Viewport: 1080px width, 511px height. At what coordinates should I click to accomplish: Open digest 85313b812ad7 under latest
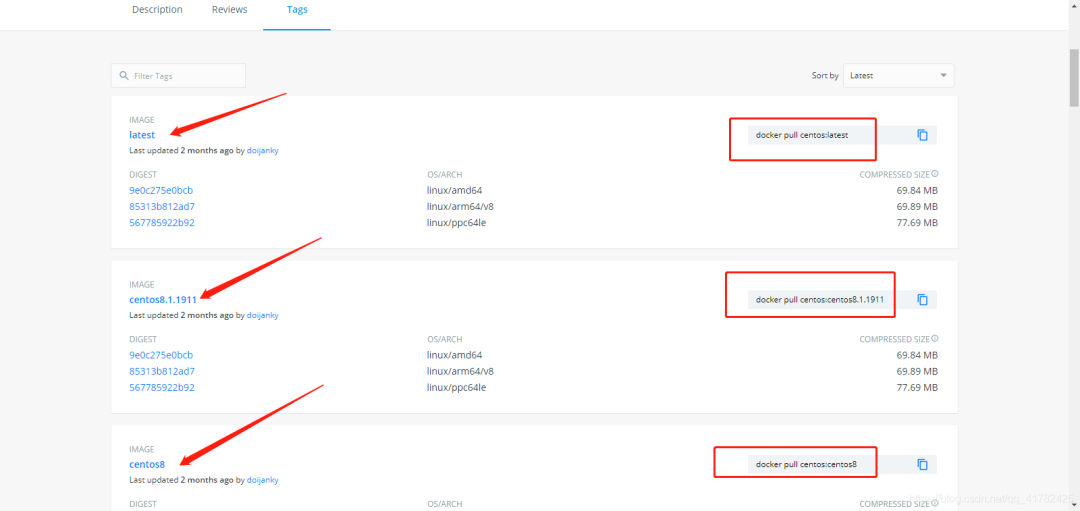click(162, 206)
